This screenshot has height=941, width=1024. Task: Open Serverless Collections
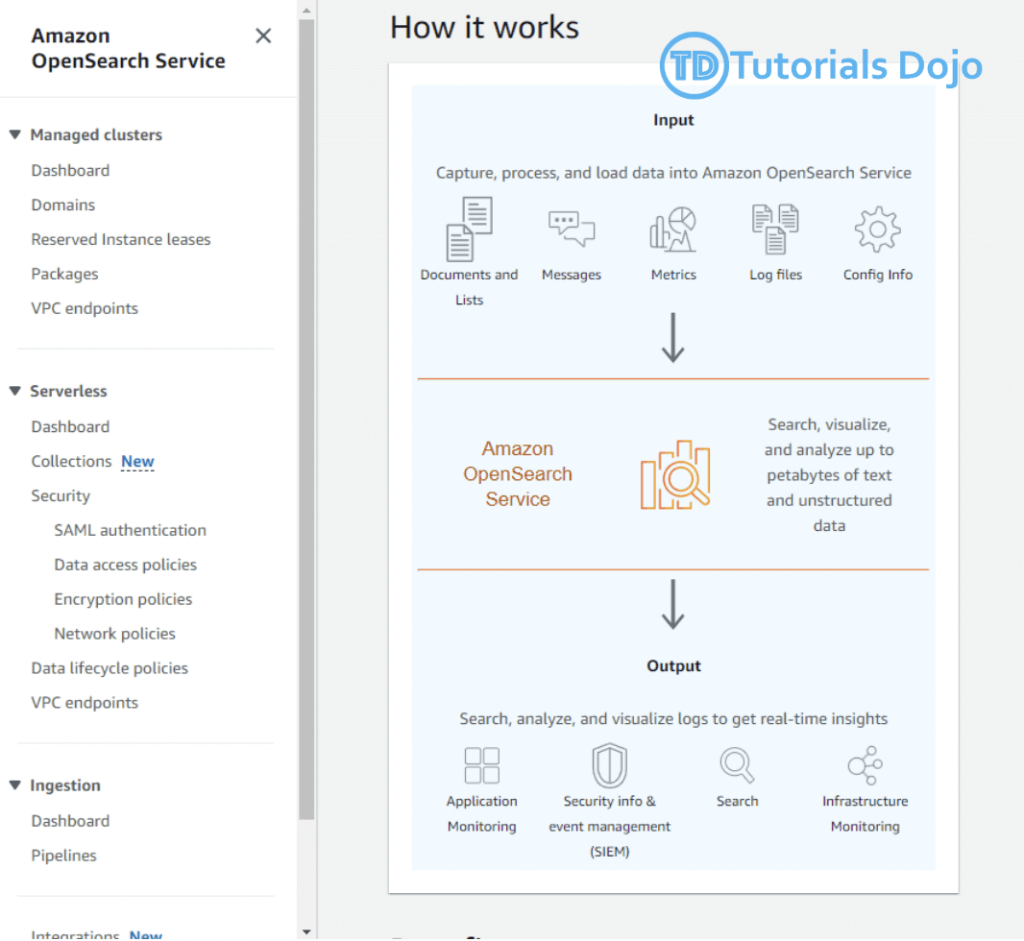pyautogui.click(x=72, y=461)
